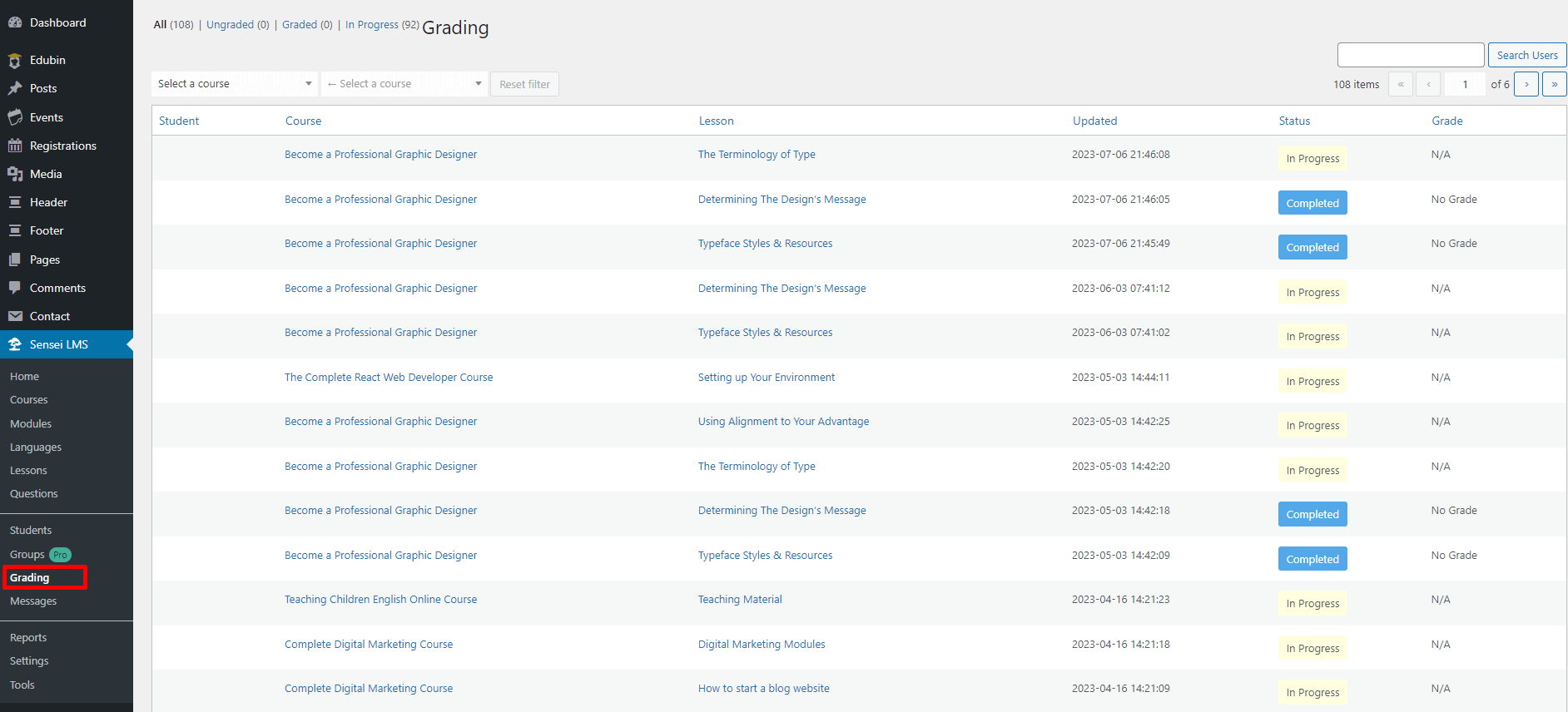Screen dimensions: 1568x712
Task: Open The Complete React Web Developer Course link
Action: coord(389,378)
